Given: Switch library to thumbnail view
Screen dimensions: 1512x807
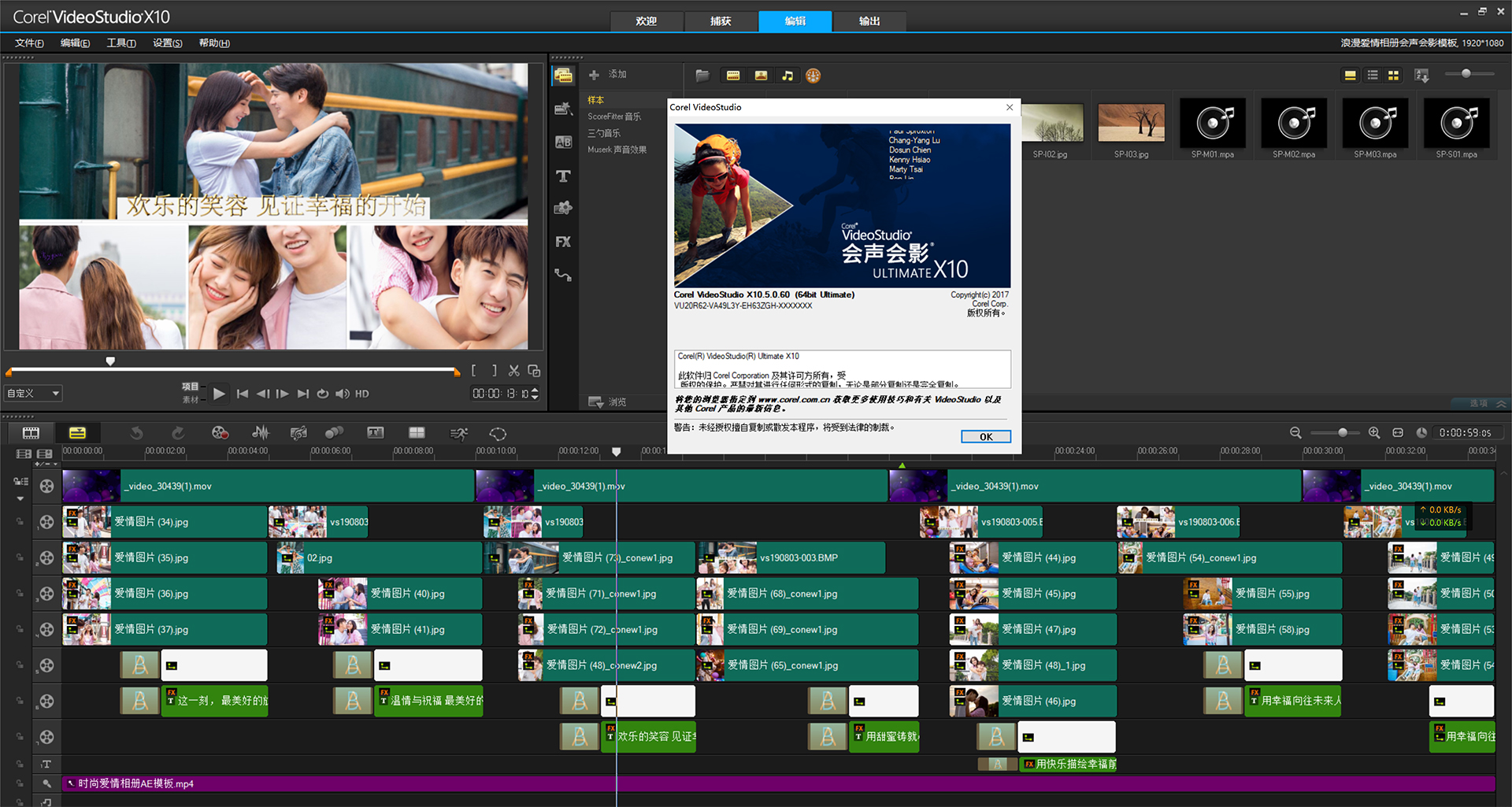Looking at the screenshot, I should tap(1393, 76).
